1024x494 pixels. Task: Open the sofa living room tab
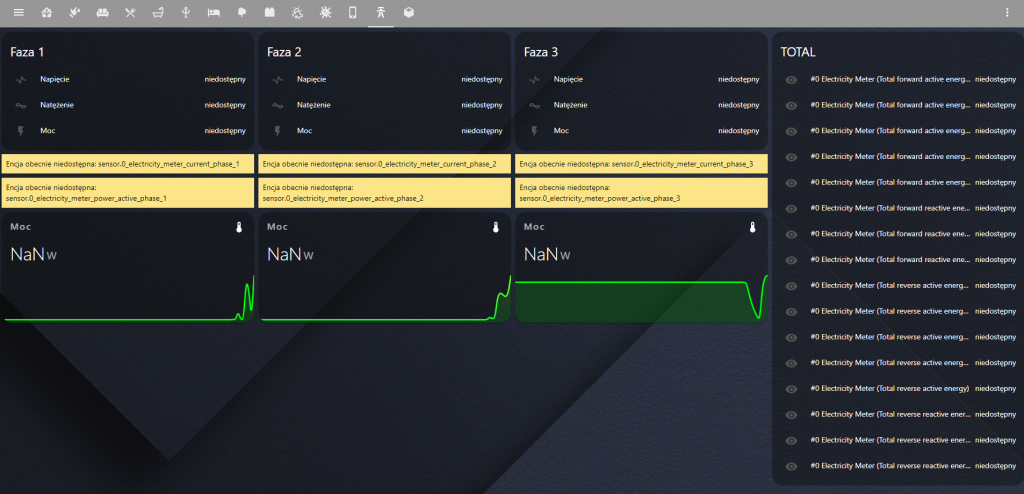102,13
